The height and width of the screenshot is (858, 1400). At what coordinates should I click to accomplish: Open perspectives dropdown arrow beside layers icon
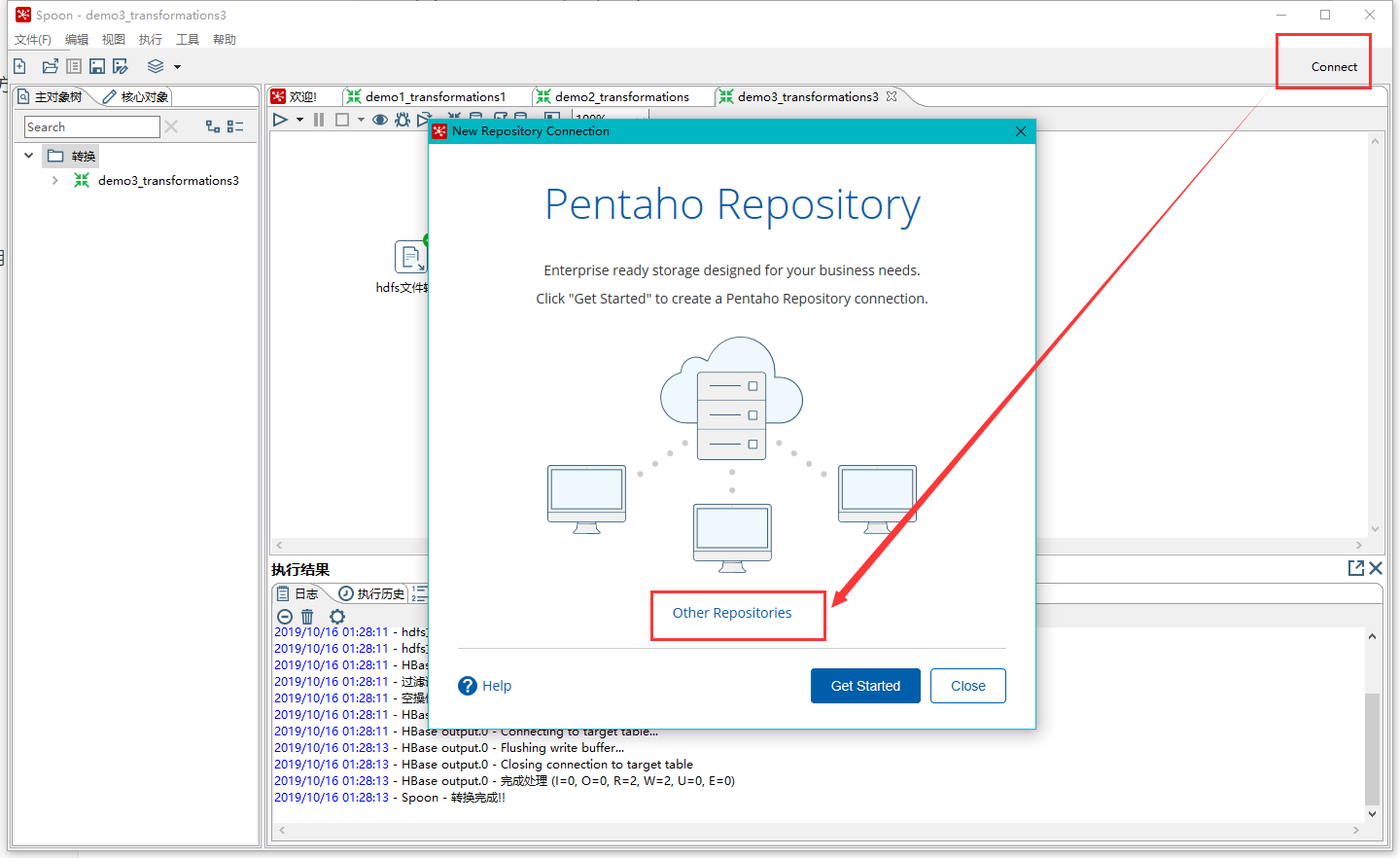tap(177, 67)
